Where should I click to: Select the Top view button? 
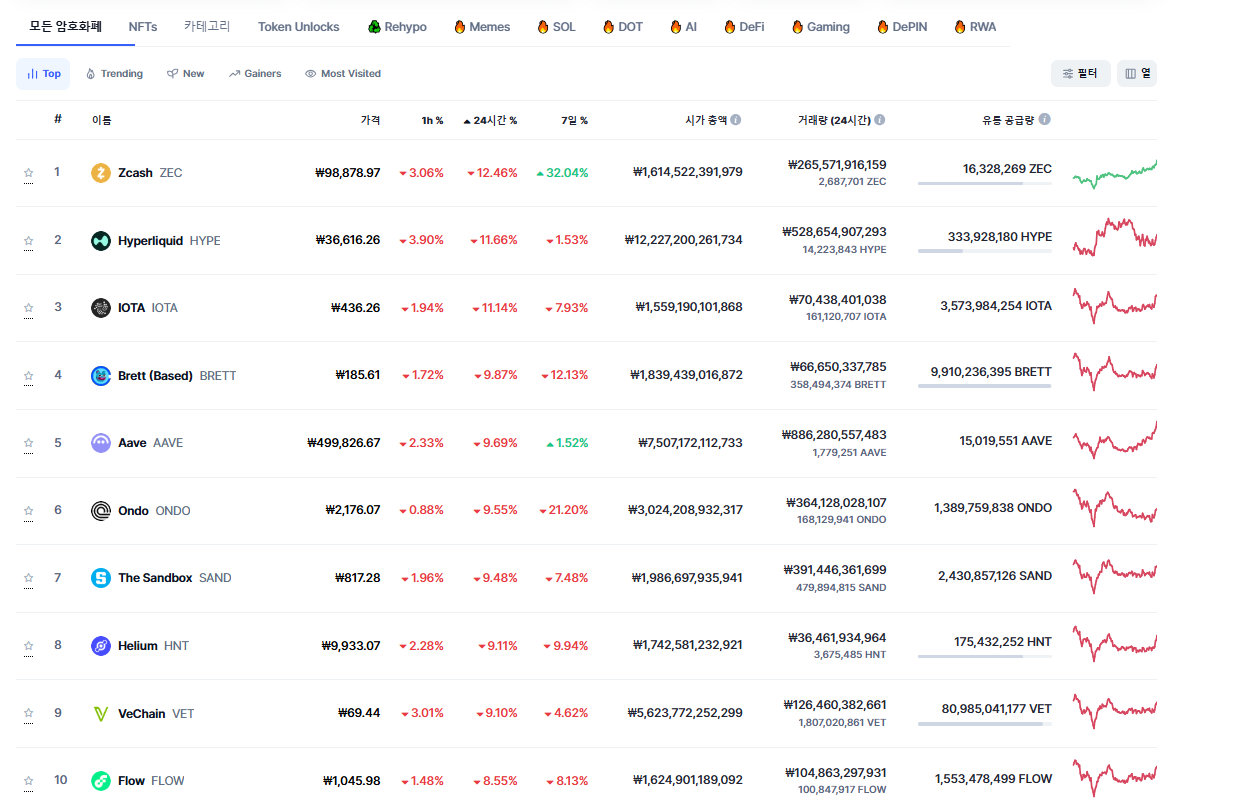click(x=43, y=73)
